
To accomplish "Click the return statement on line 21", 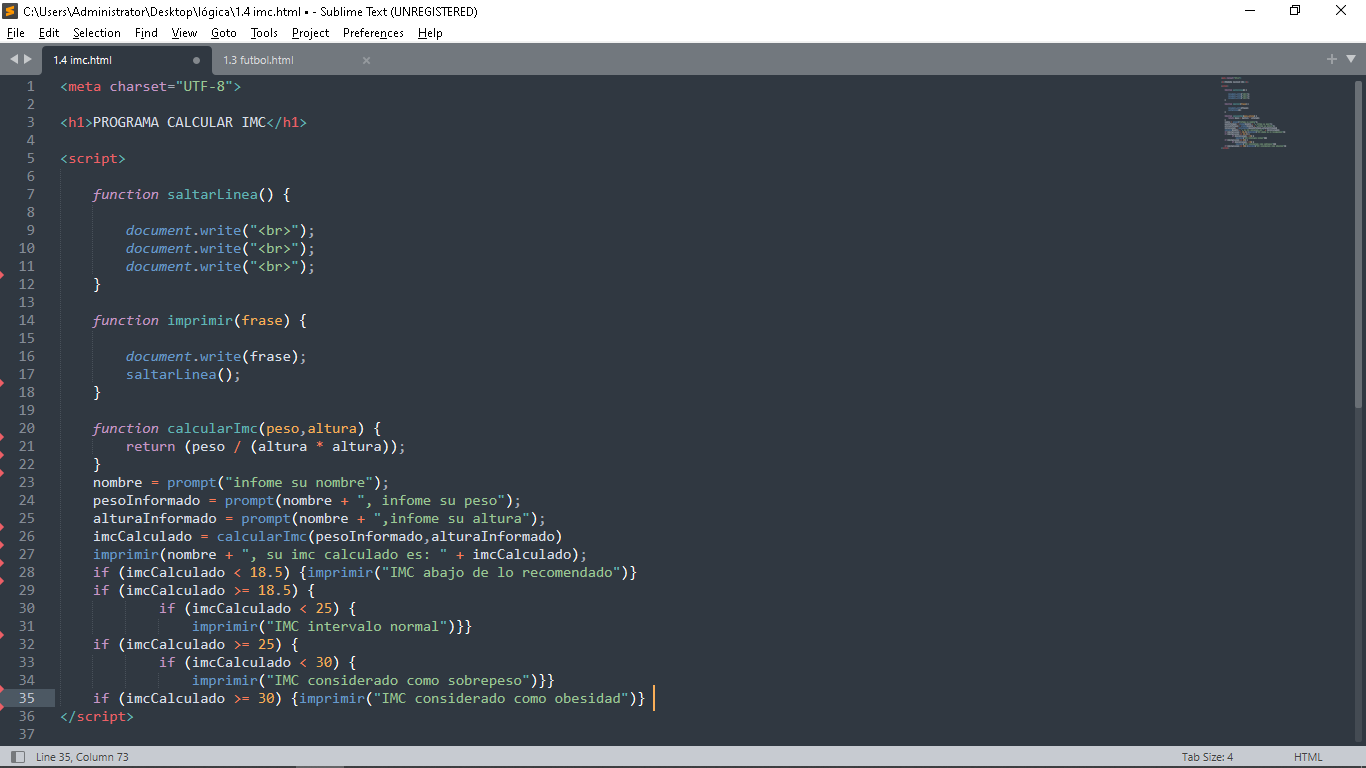I will pyautogui.click(x=266, y=446).
